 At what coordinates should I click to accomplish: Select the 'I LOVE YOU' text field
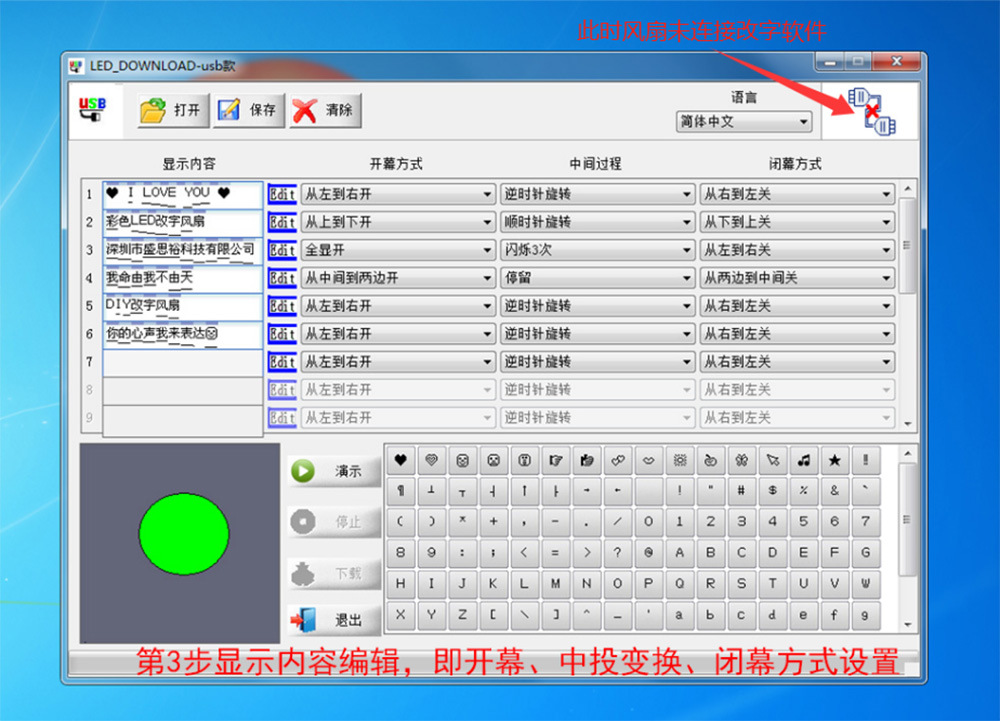click(x=182, y=194)
